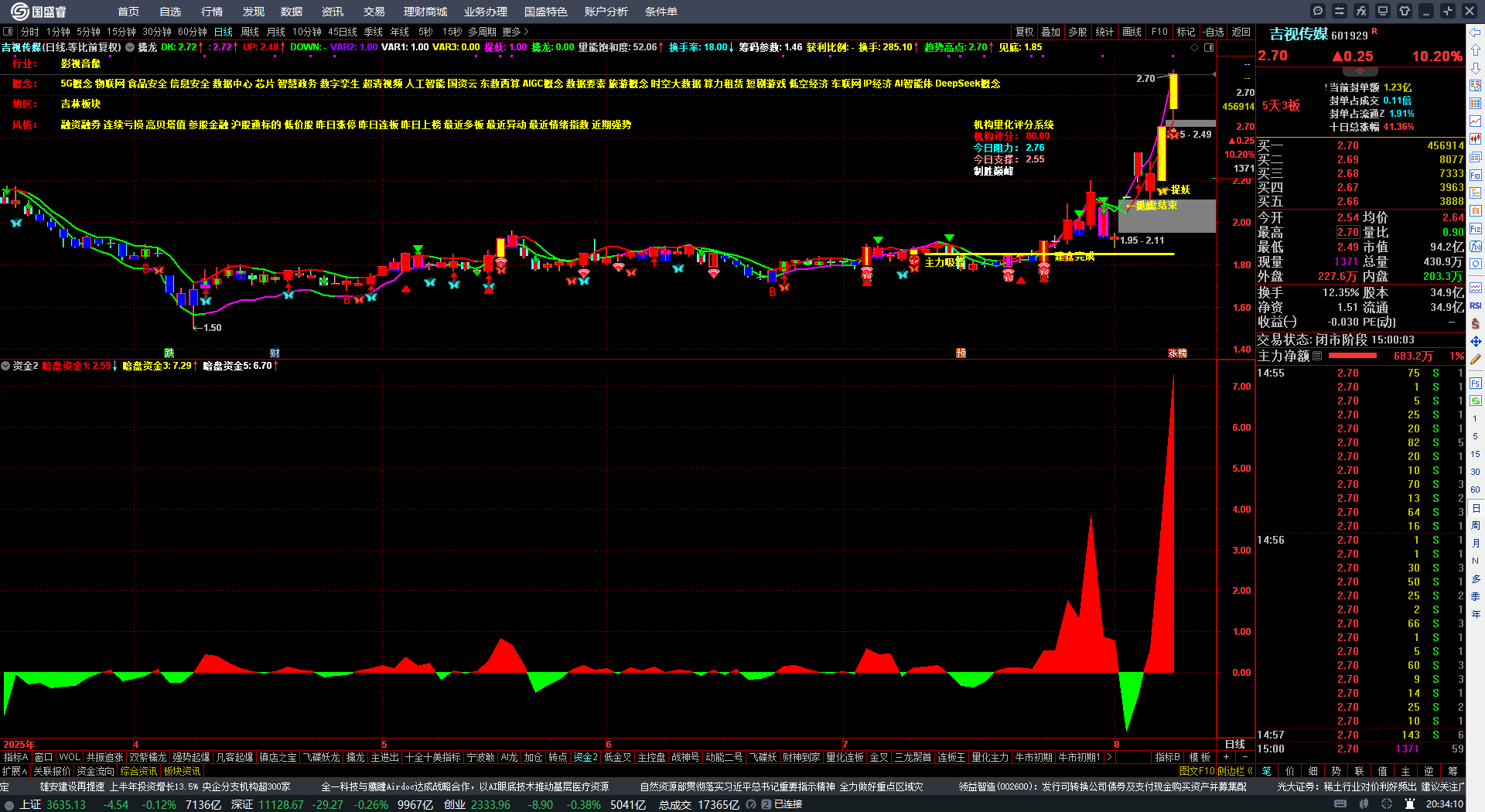Viewport: 1485px width, 812px height.
Task: Open the intraday line chart sidebar icon
Action: click(x=1476, y=121)
